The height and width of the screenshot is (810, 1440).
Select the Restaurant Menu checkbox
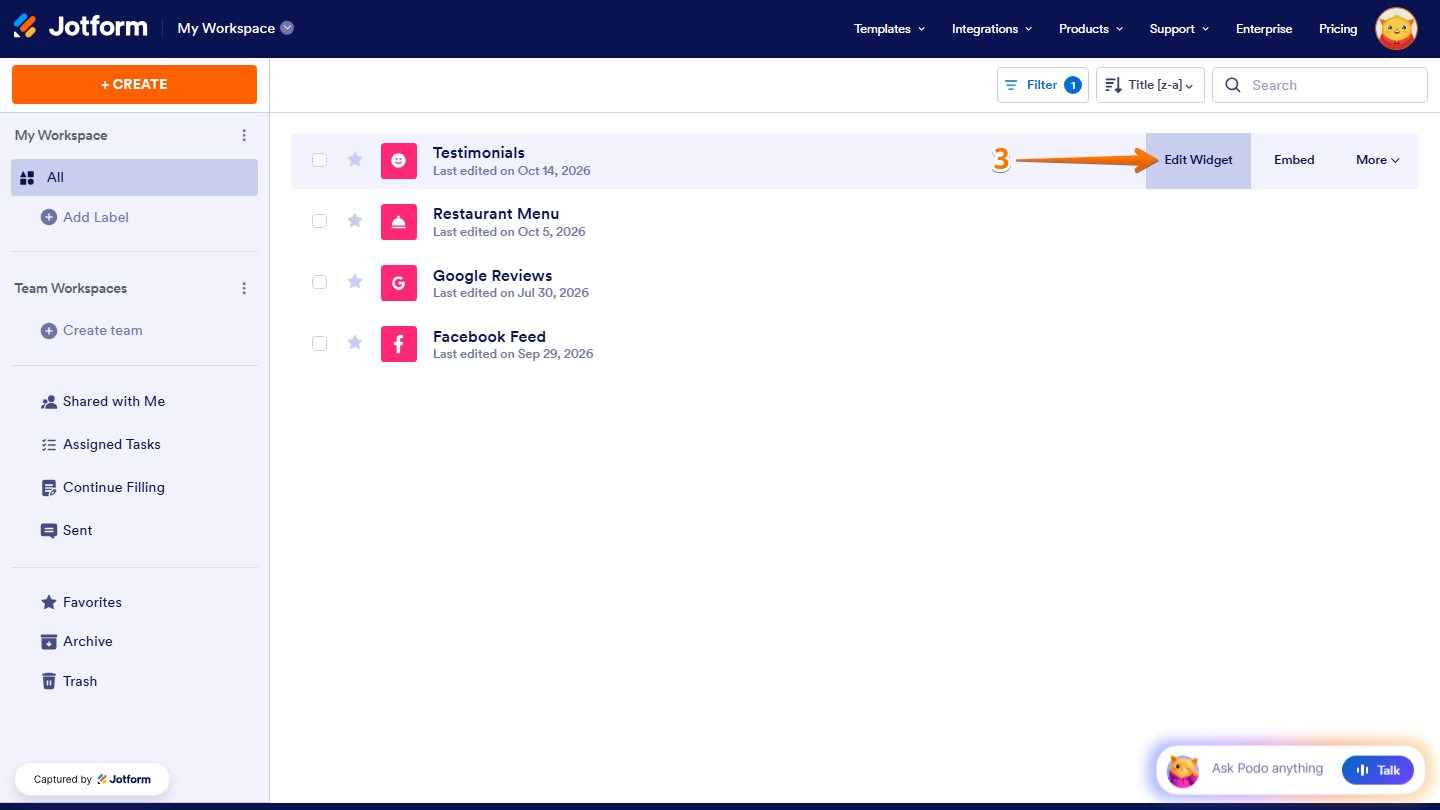pos(320,221)
